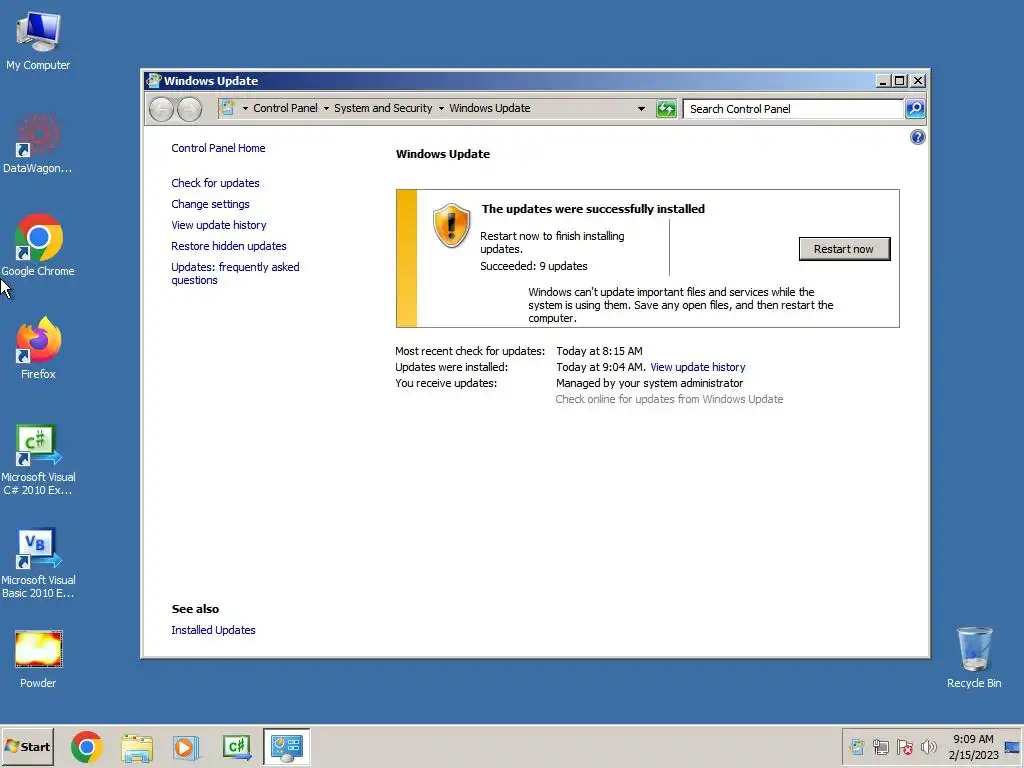Launch Google Chrome from desktop icon

38,246
